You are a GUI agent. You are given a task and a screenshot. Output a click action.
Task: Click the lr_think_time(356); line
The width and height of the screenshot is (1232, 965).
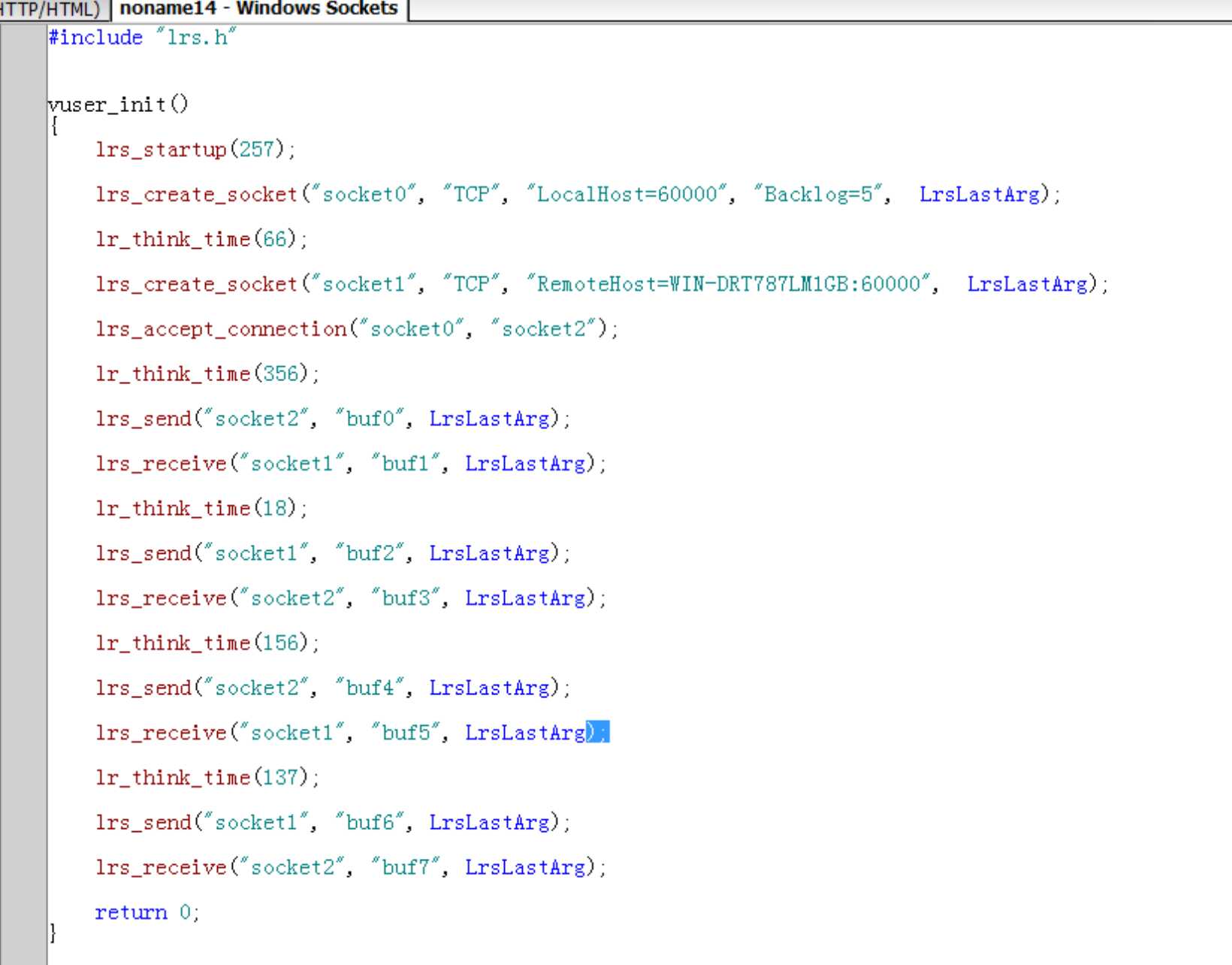[x=207, y=374]
